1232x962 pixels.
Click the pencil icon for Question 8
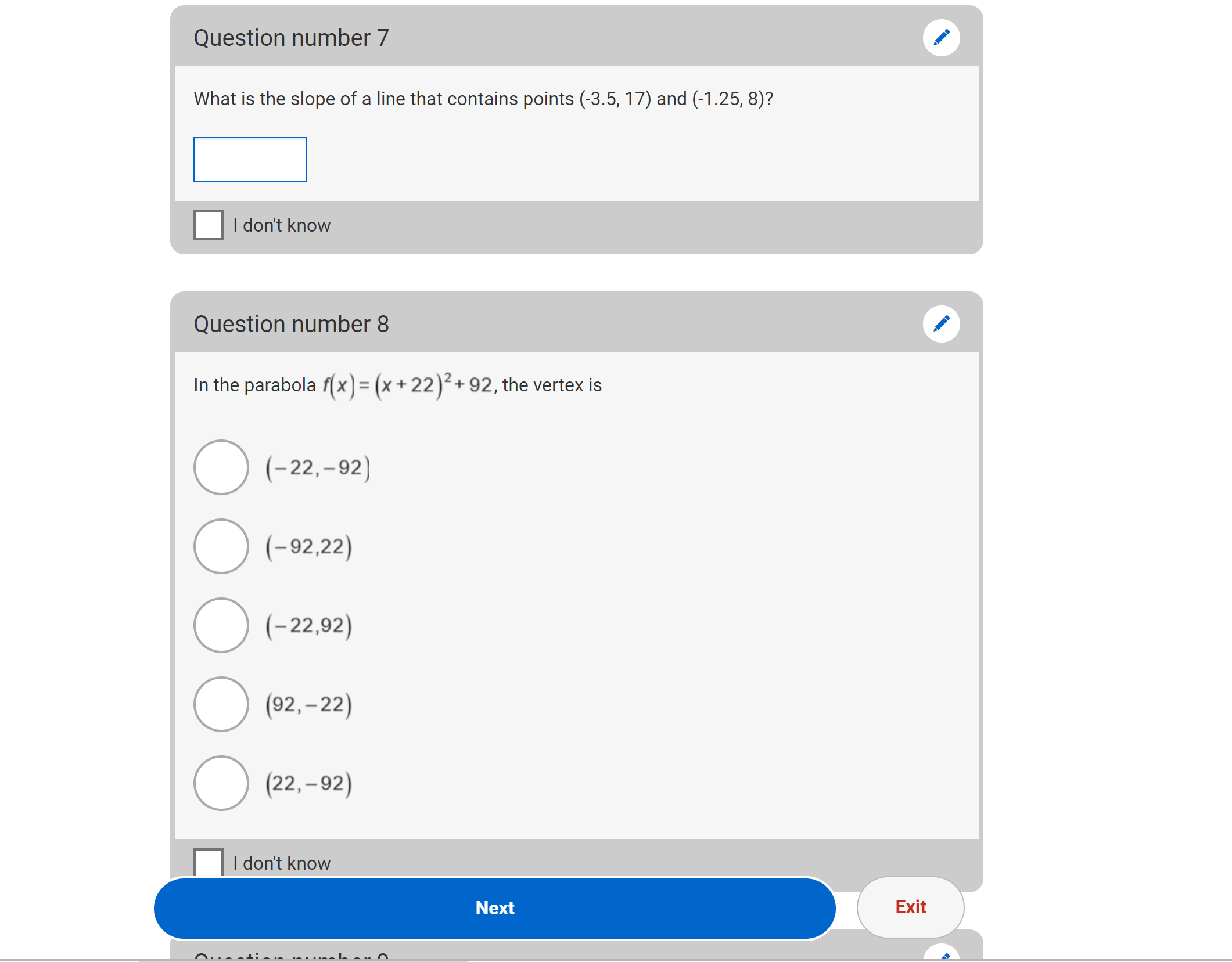[941, 324]
